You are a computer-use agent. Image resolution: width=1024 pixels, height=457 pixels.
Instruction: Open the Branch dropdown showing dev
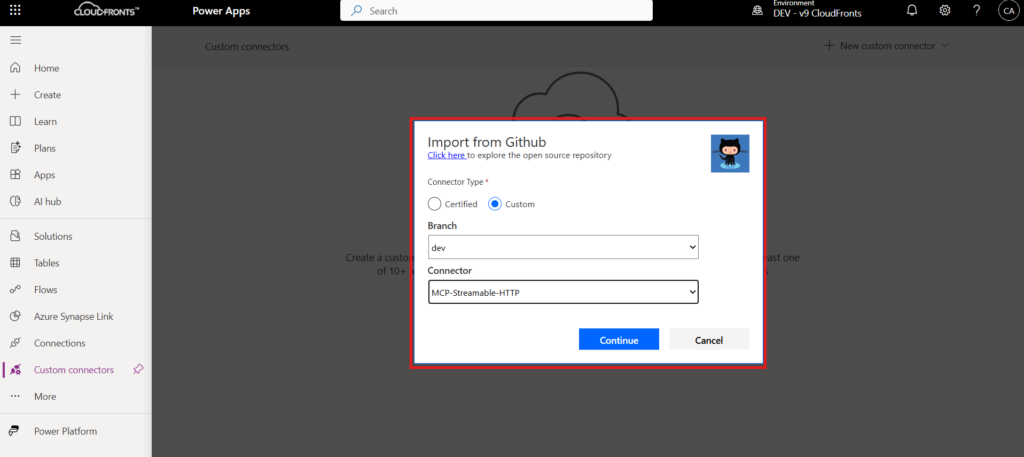[563, 247]
